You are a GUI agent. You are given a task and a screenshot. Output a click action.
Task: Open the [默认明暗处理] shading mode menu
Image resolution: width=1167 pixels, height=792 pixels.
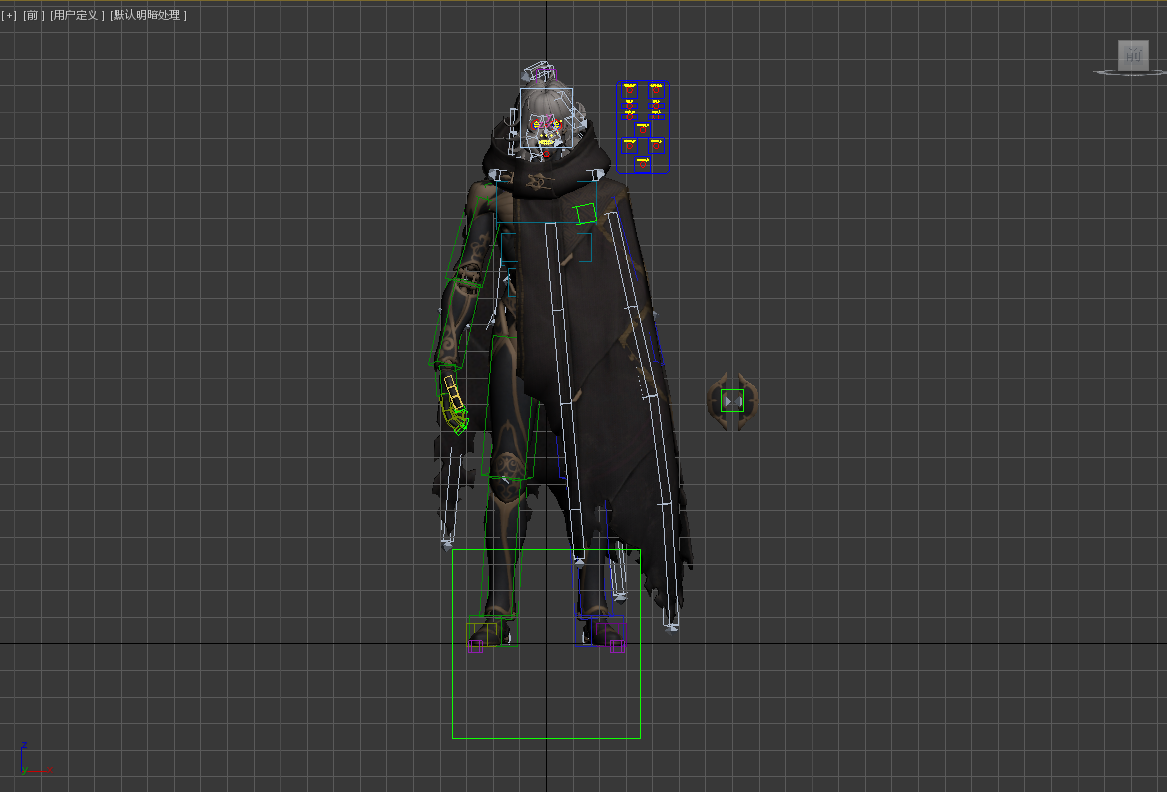coord(148,15)
